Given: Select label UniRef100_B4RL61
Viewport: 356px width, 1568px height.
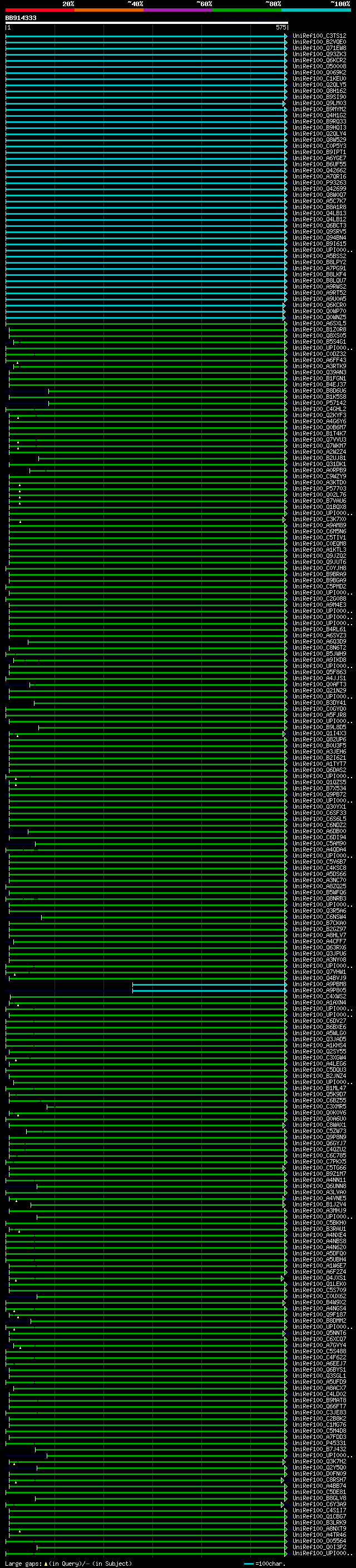Looking at the screenshot, I should [x=319, y=630].
